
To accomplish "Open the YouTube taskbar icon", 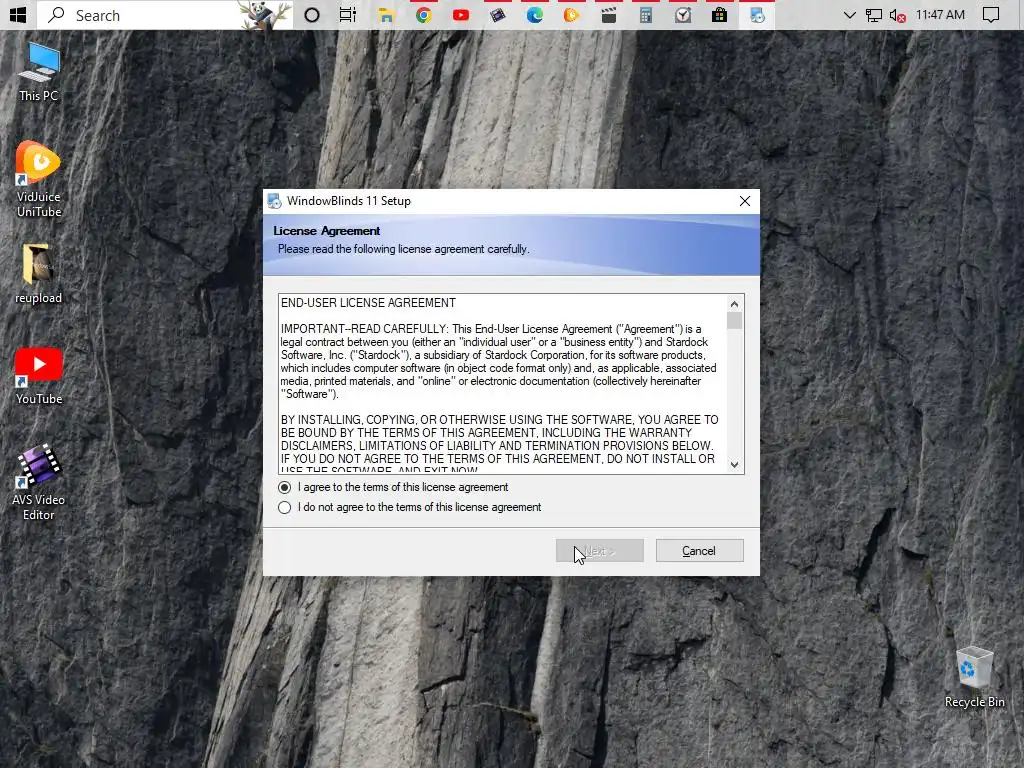I will [460, 14].
